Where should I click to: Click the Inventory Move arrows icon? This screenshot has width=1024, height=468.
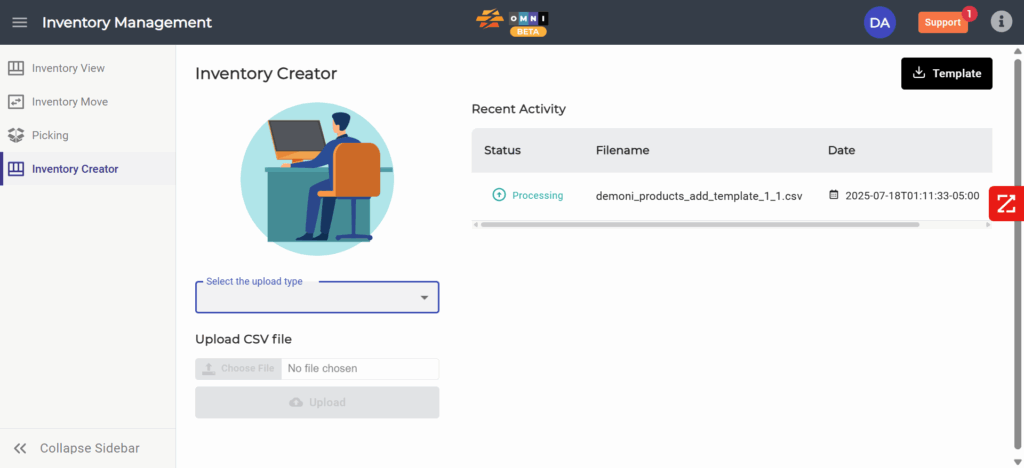[16, 102]
